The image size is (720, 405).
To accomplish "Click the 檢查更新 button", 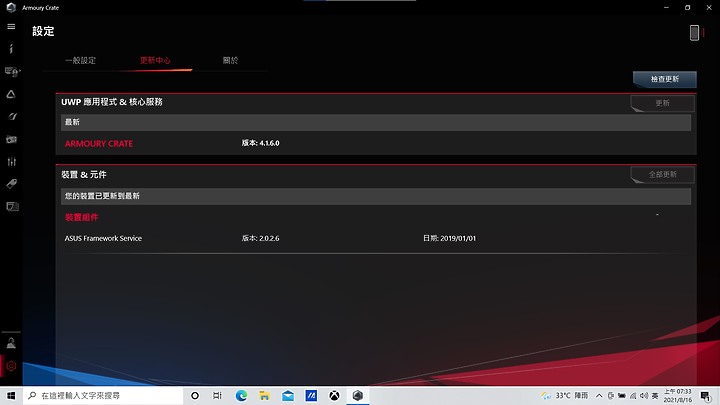I will tap(664, 79).
